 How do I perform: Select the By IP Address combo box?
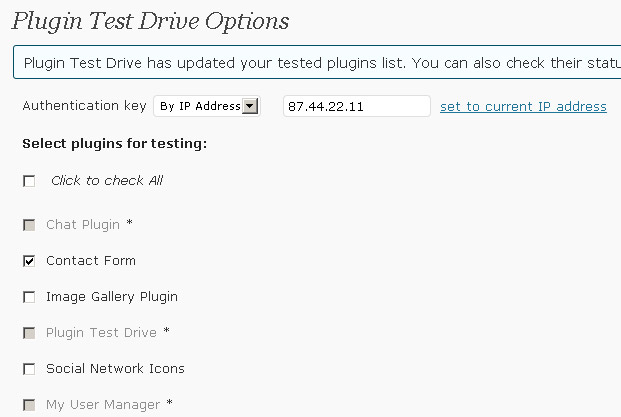207,106
